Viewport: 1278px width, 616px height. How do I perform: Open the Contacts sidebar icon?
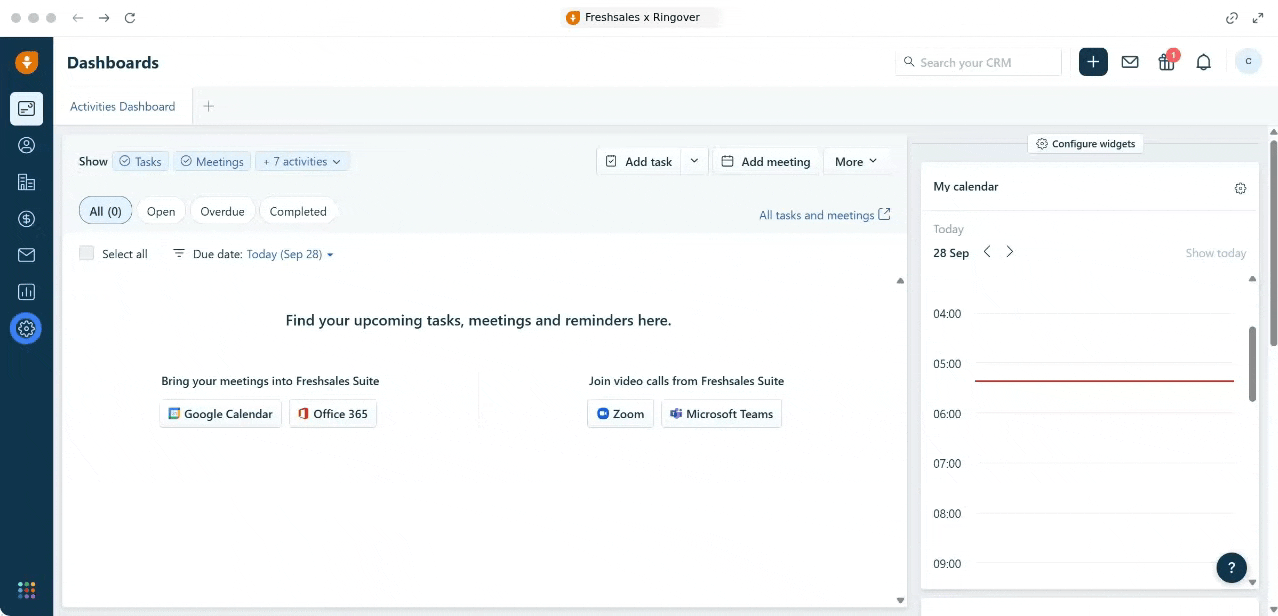pos(26,145)
